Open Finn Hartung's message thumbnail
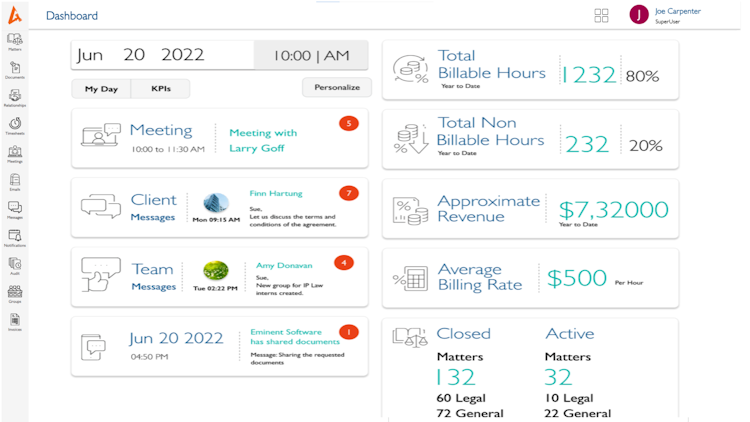The image size is (750, 422). [216, 203]
